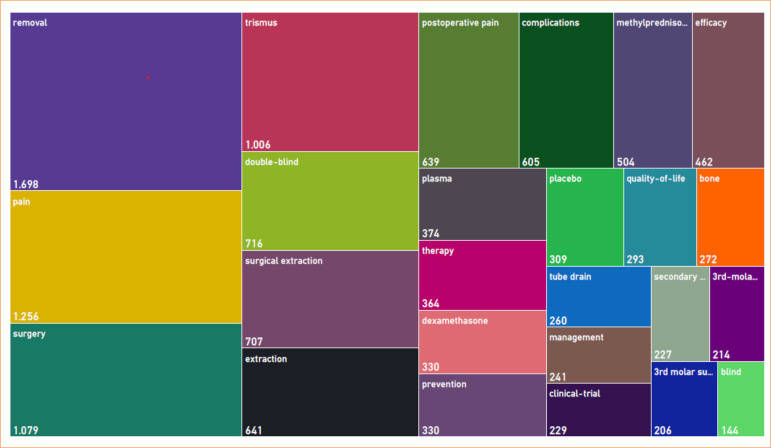Viewport: 771px width, 448px height.
Task: Click the red trismus tile
Action: pyautogui.click(x=330, y=82)
